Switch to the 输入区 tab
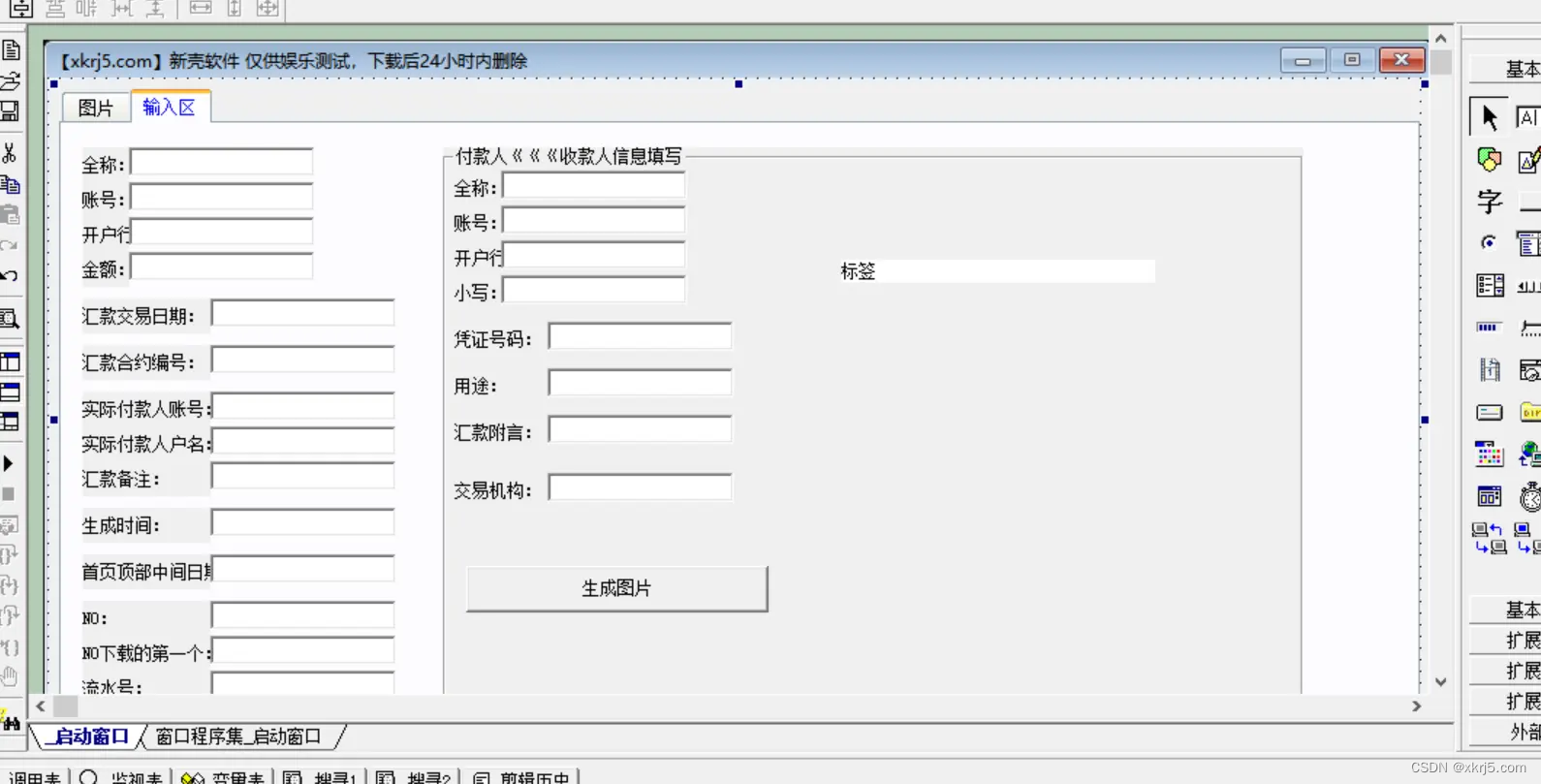The height and width of the screenshot is (784, 1541). (170, 107)
